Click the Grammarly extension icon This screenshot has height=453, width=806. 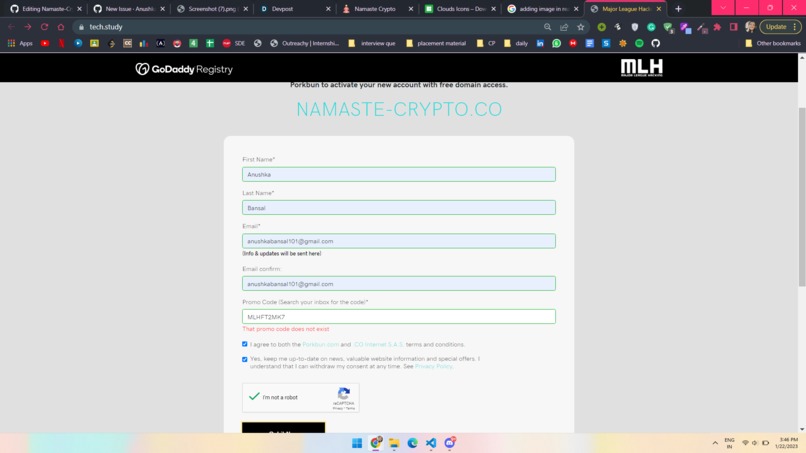(x=651, y=27)
